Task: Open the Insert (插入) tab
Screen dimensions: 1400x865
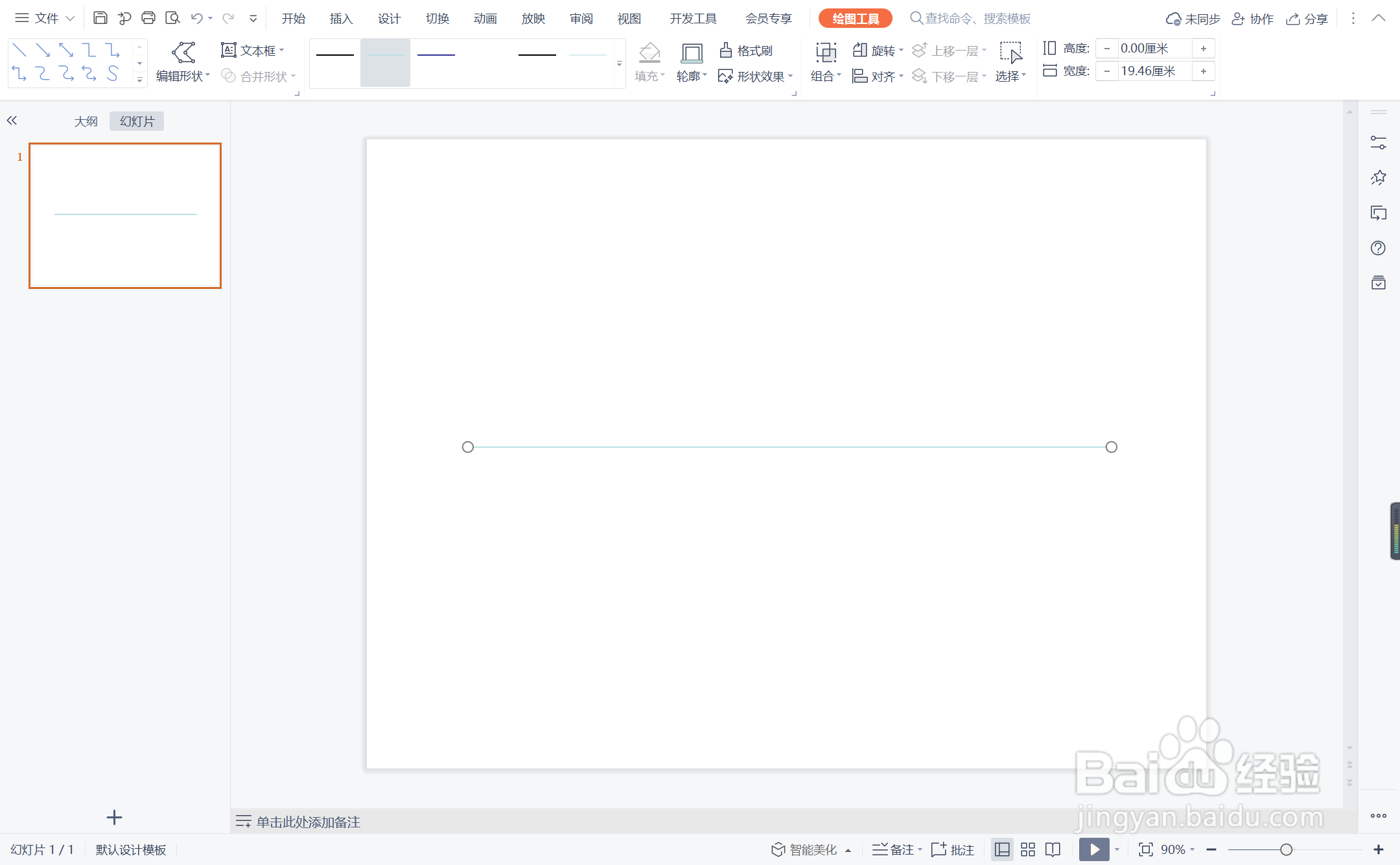Action: pos(341,18)
